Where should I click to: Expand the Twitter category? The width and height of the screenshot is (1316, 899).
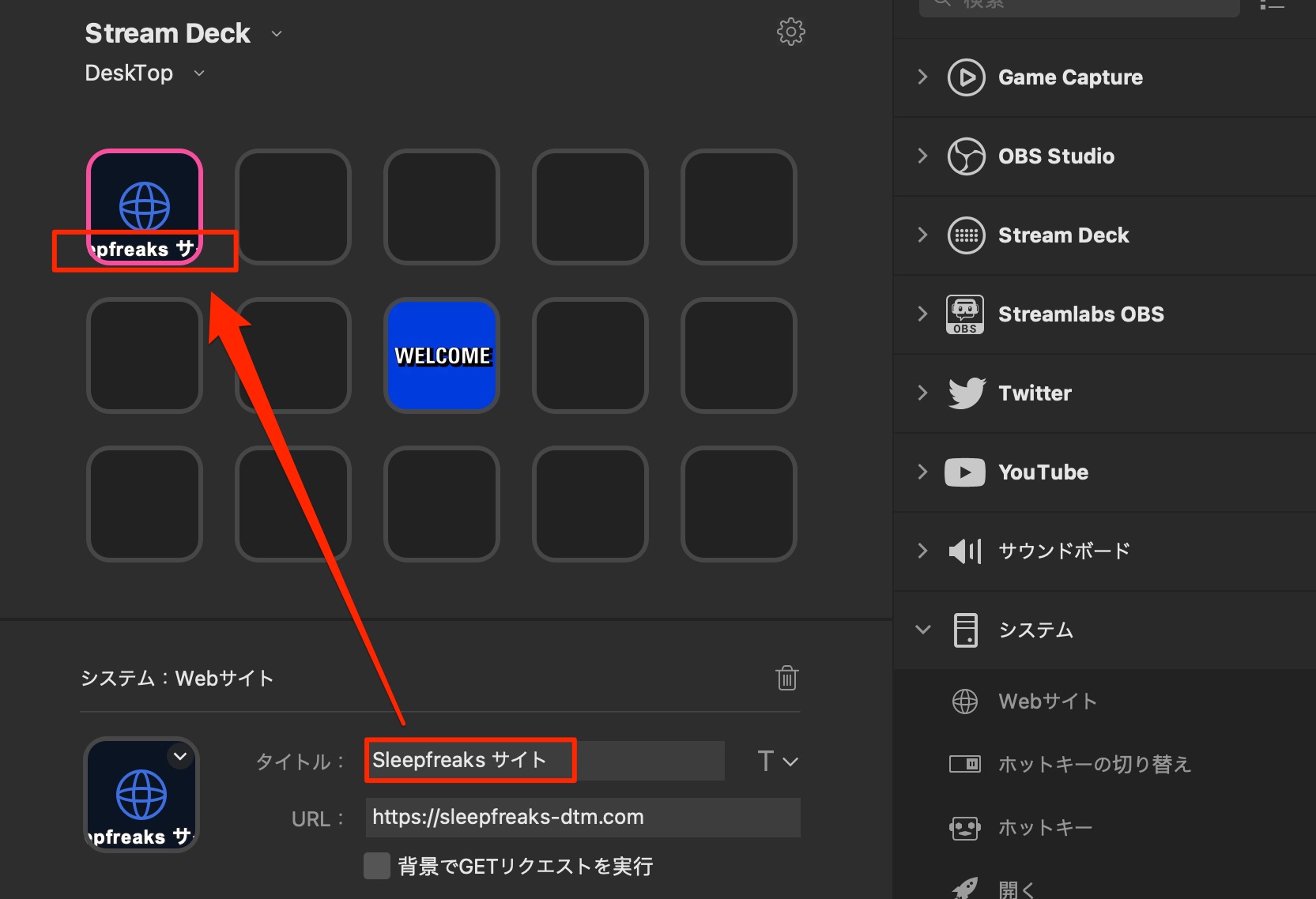point(922,393)
